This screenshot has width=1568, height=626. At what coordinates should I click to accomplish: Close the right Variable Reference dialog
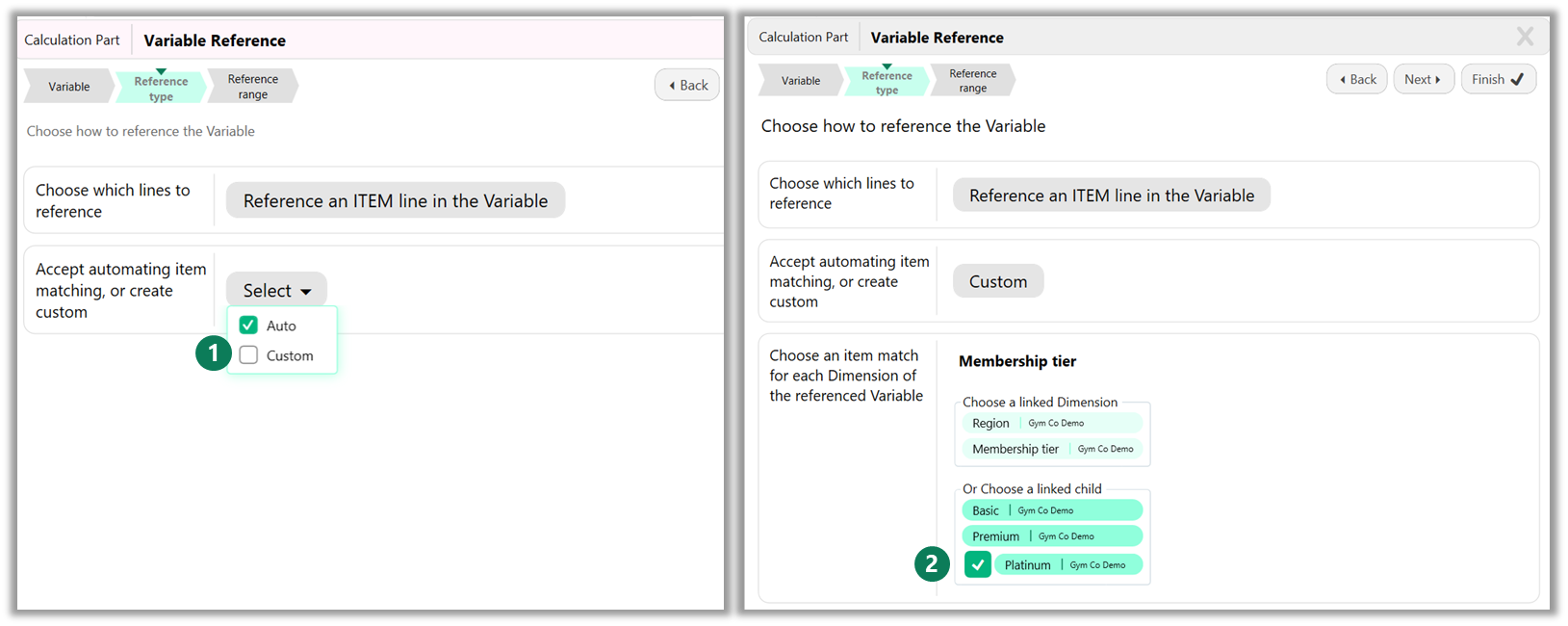click(1525, 37)
